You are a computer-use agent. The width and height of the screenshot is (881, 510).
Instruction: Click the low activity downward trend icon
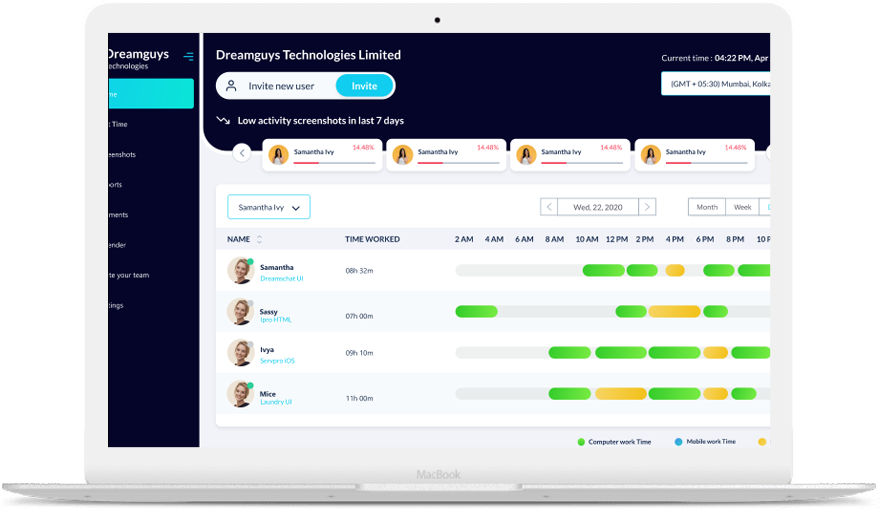tap(223, 121)
